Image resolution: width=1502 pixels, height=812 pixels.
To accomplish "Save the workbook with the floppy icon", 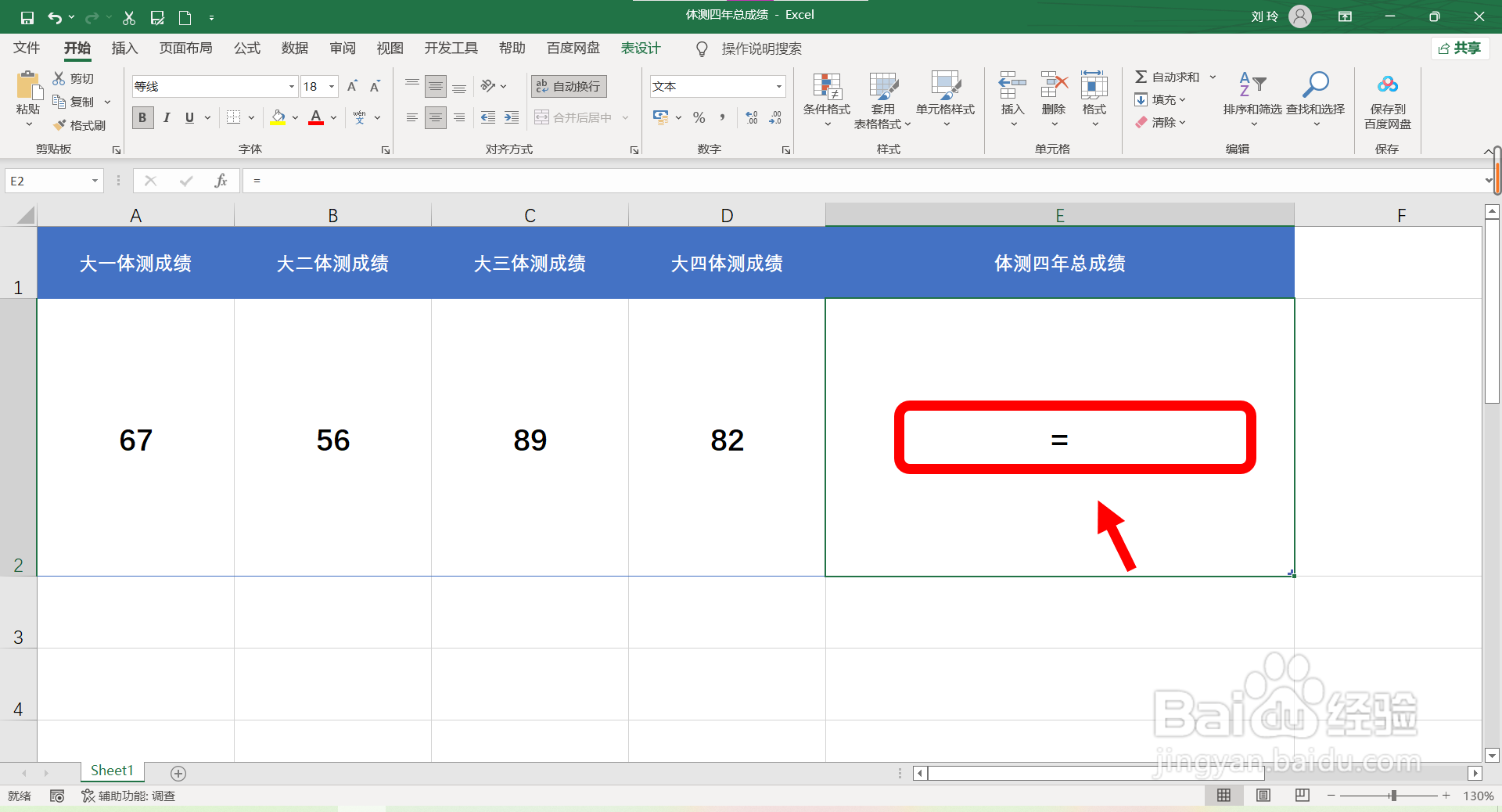I will [27, 17].
